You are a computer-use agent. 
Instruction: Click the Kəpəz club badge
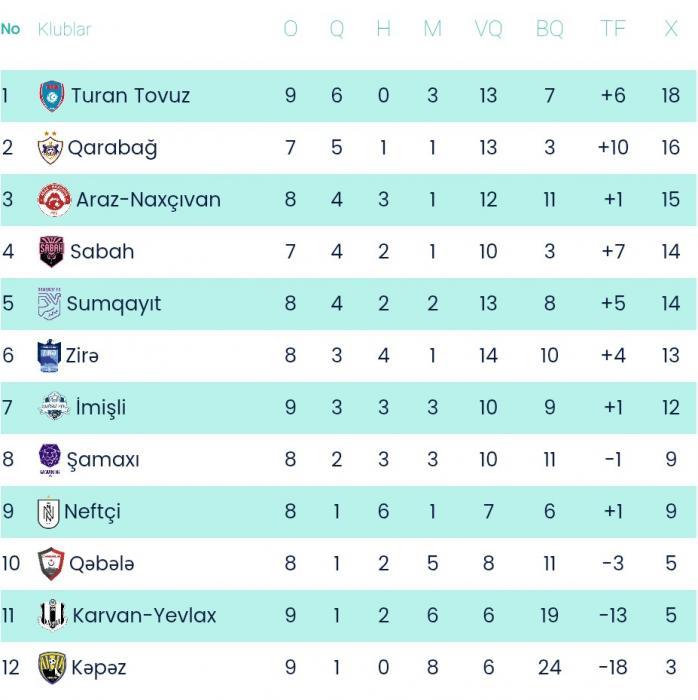pos(50,667)
